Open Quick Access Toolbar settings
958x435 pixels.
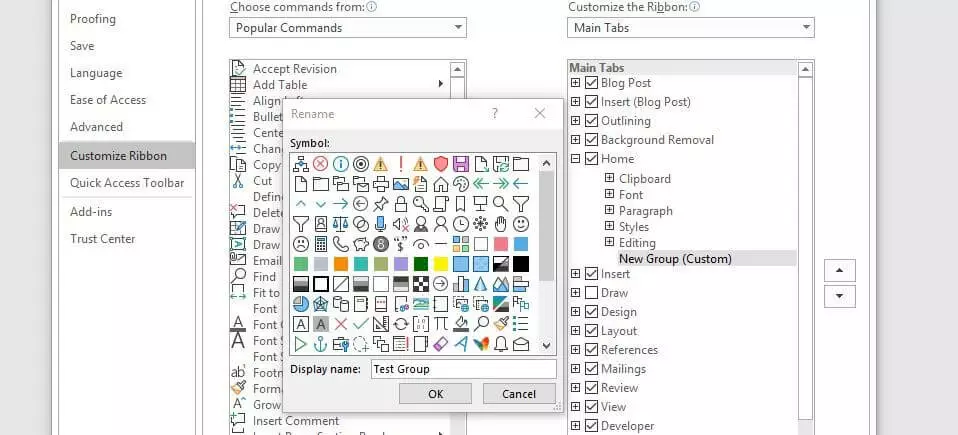click(127, 183)
